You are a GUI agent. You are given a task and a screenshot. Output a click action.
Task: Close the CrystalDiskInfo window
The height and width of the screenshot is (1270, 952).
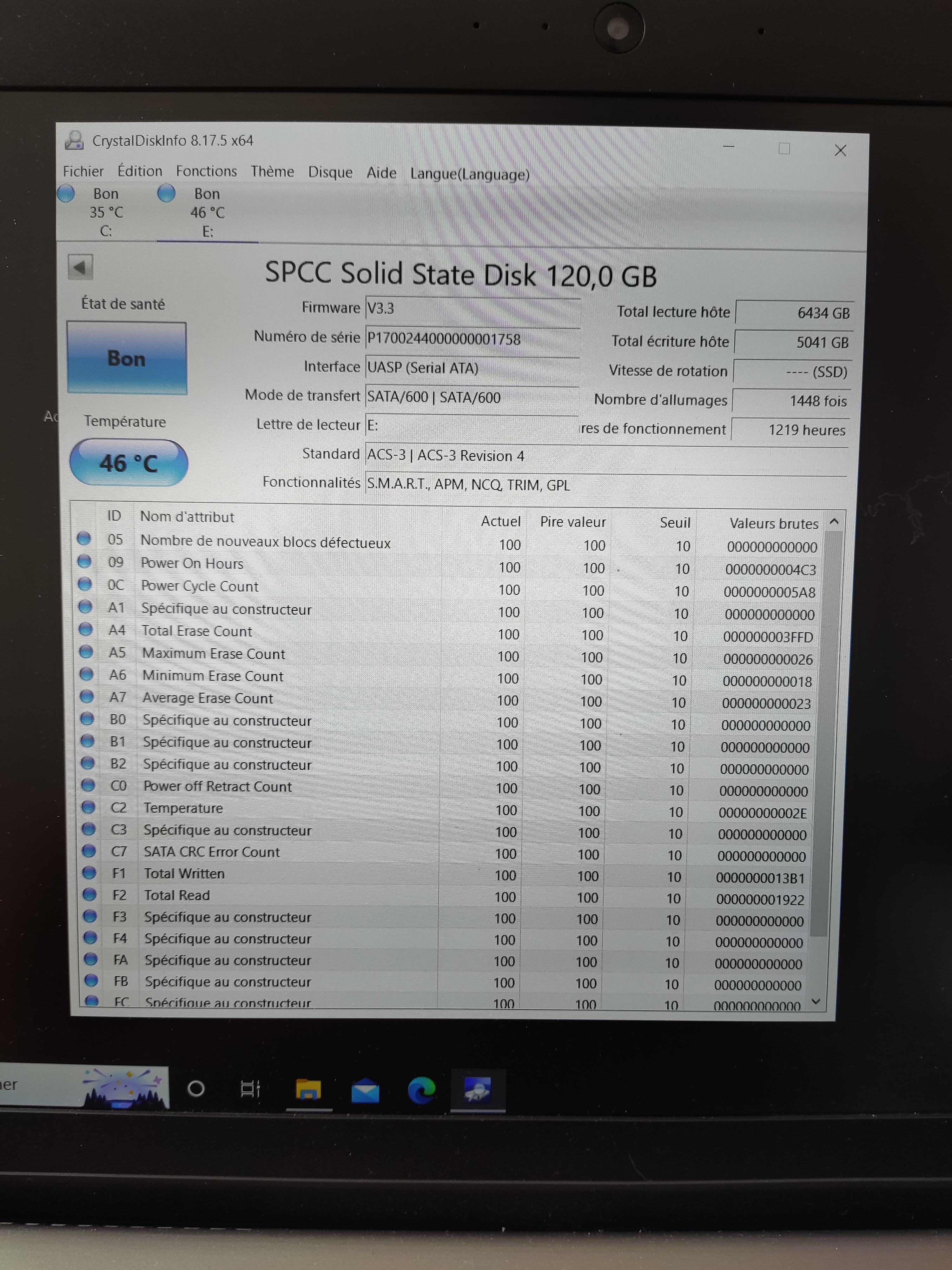[840, 150]
